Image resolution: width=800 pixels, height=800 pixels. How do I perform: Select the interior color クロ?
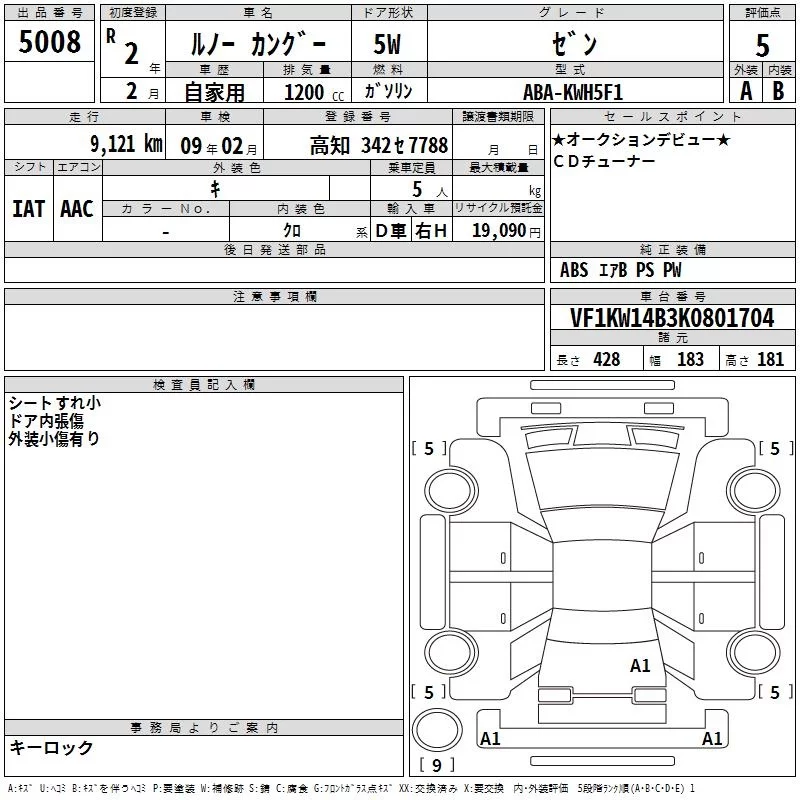pyautogui.click(x=292, y=231)
